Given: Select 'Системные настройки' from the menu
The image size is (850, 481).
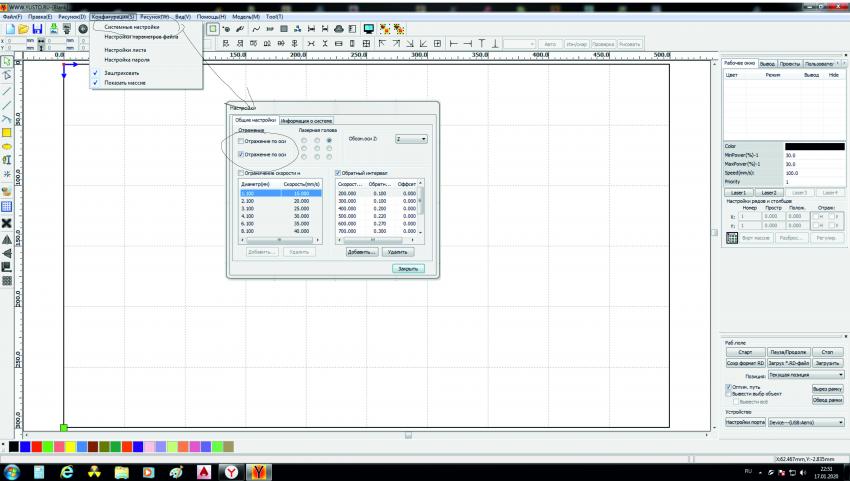Looking at the screenshot, I should [131, 27].
